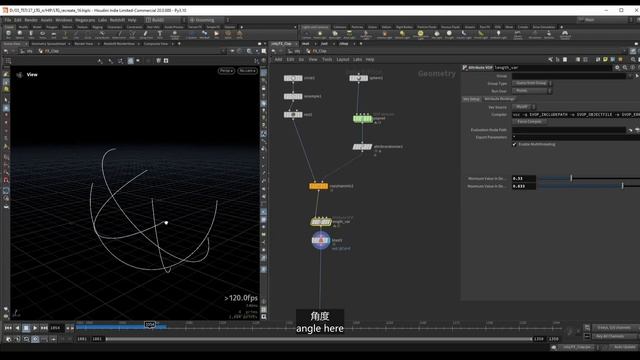640x360 pixels.
Task: Click the Maximum Value field 0.633
Action: click(x=524, y=186)
